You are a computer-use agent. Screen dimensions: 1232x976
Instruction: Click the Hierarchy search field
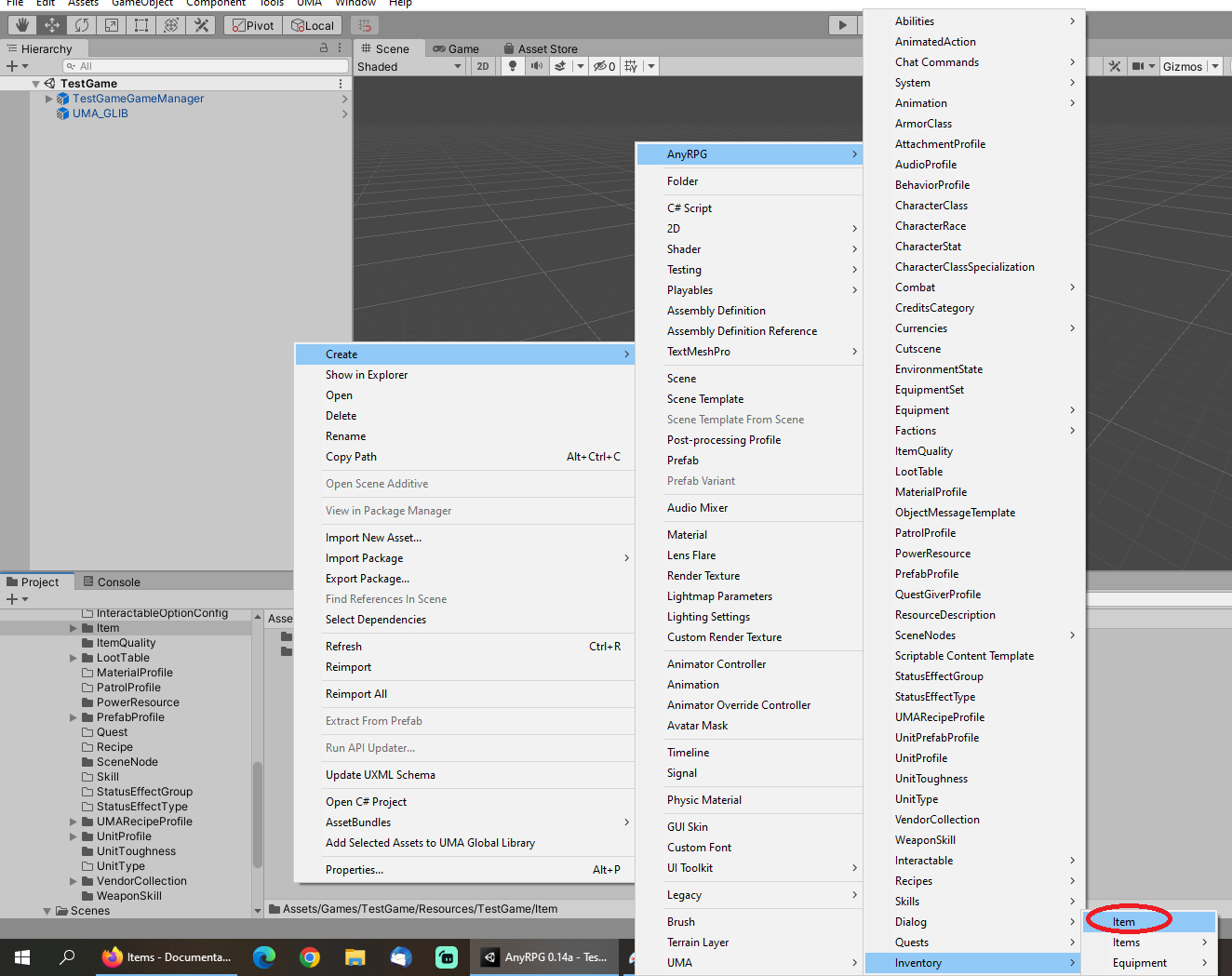point(205,66)
